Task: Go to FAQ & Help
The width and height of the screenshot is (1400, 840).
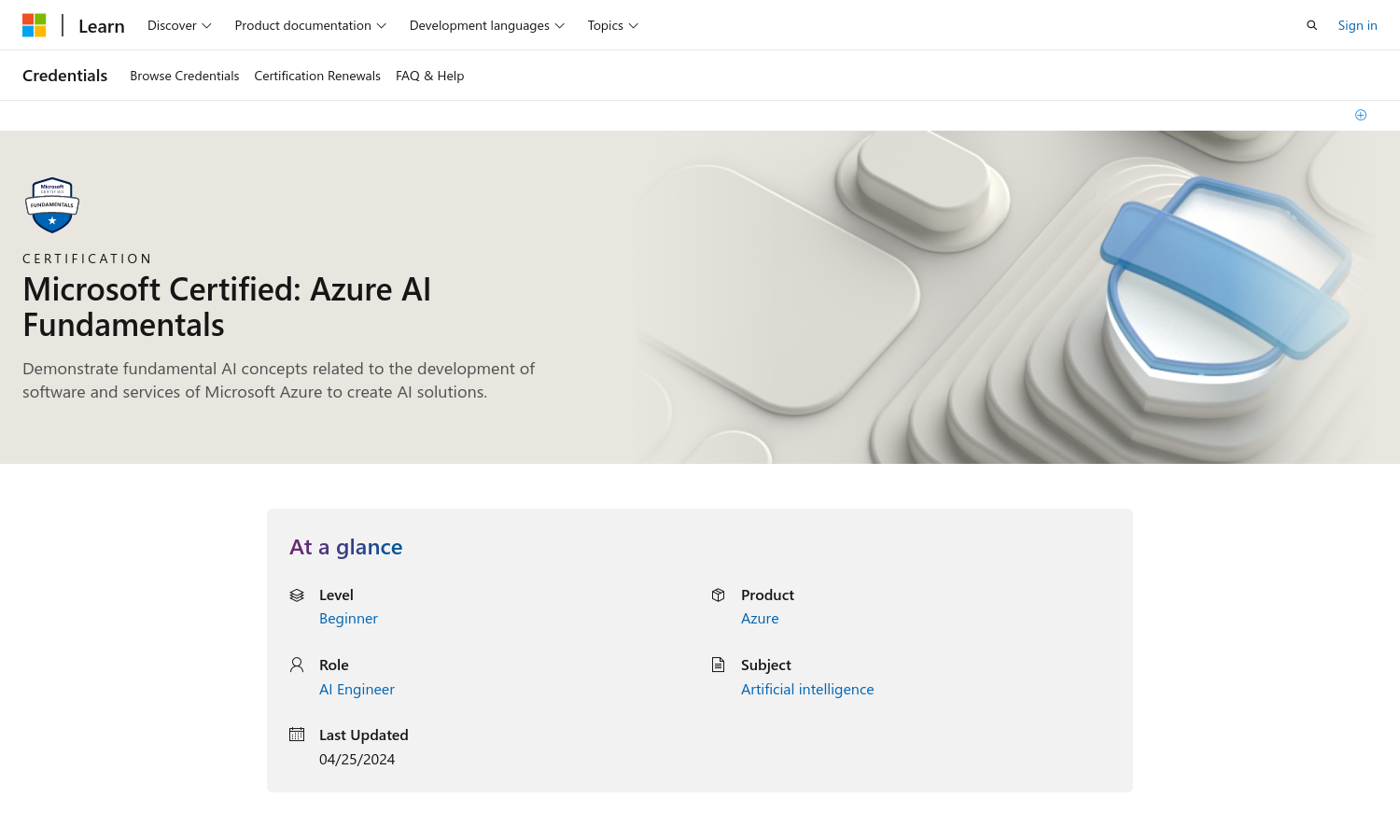Action: pos(429,76)
